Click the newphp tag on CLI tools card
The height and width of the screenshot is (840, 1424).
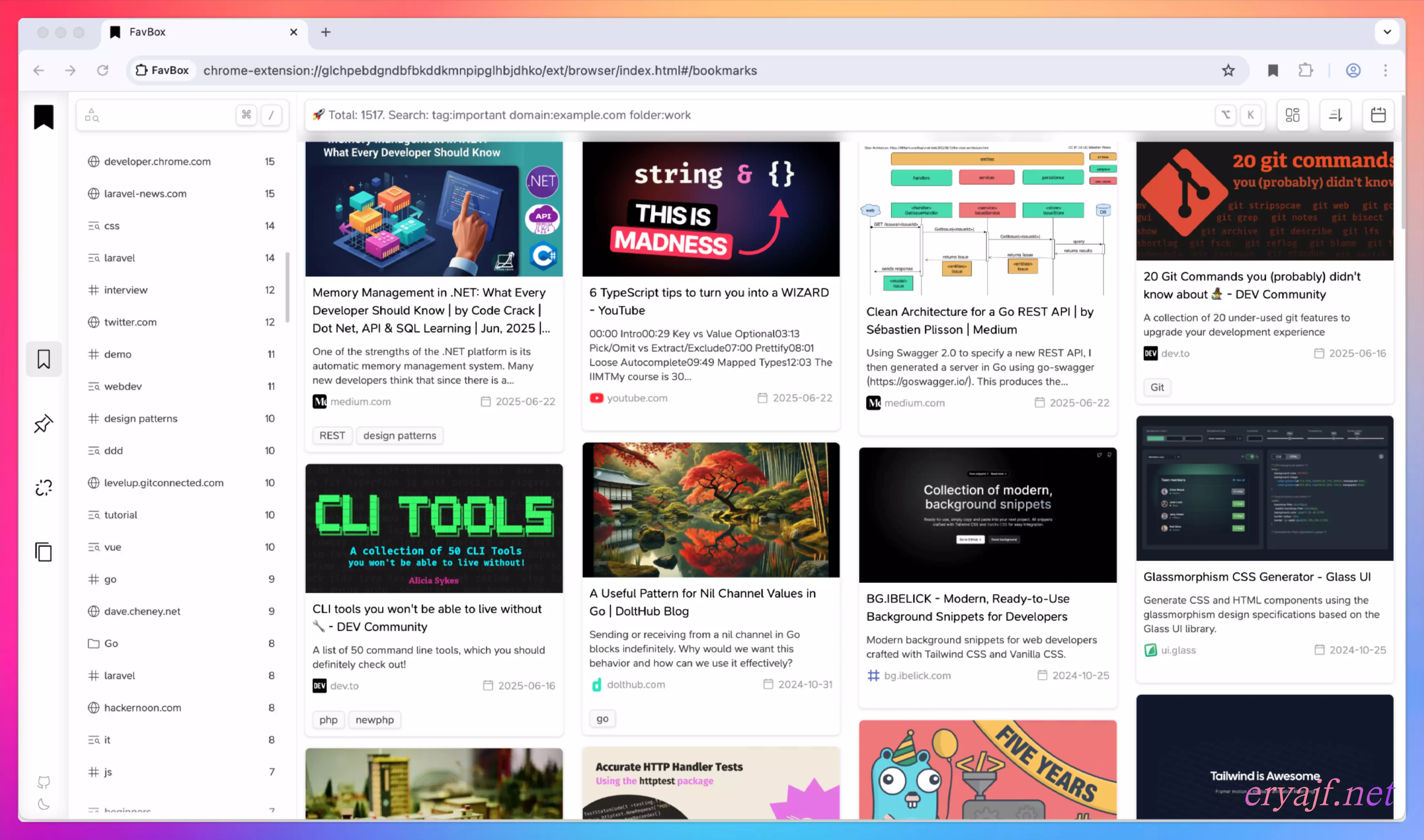pos(375,719)
